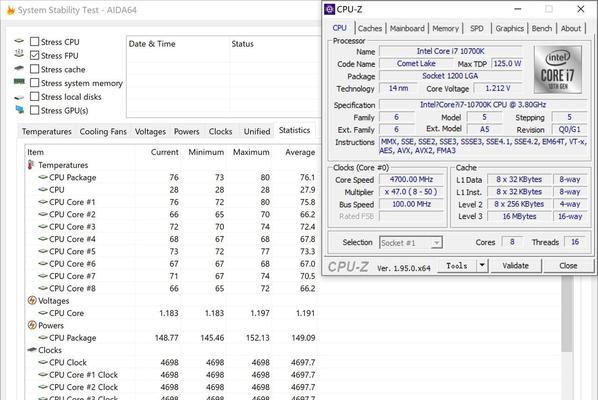598x400 pixels.
Task: Switch to the Temperatures tab in AIDA64
Action: tap(47, 132)
